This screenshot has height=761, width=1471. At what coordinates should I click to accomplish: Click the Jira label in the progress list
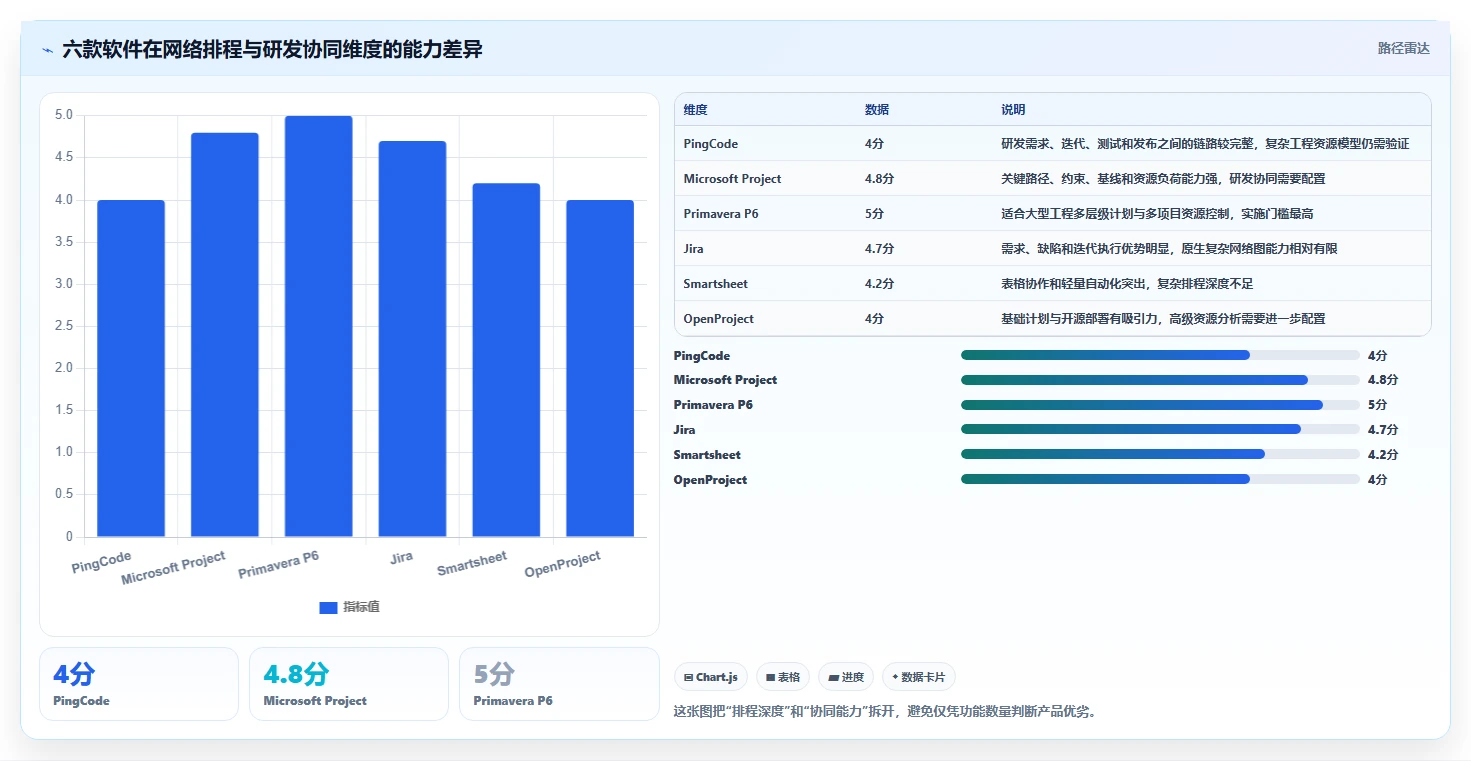pos(685,430)
